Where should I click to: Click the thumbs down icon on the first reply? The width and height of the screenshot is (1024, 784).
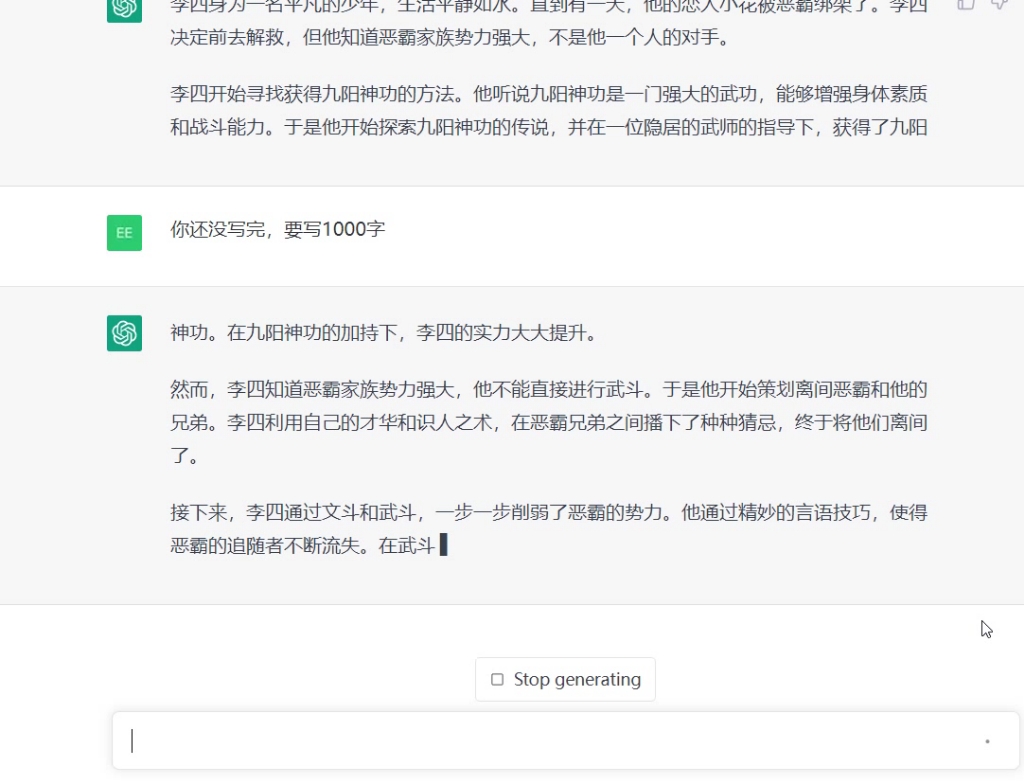(x=998, y=4)
